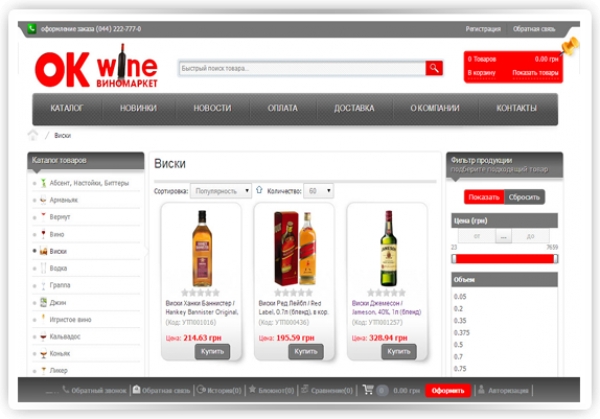Open the НОВОСТИ menu item
The width and height of the screenshot is (600, 419).
point(212,108)
